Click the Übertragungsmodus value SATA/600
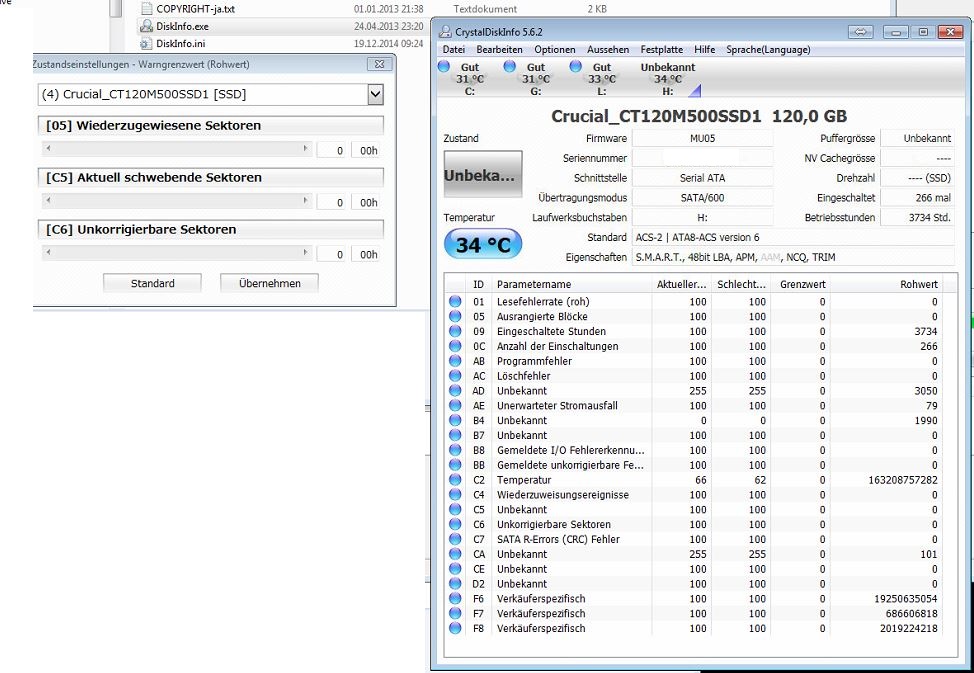974x673 pixels. coord(703,198)
